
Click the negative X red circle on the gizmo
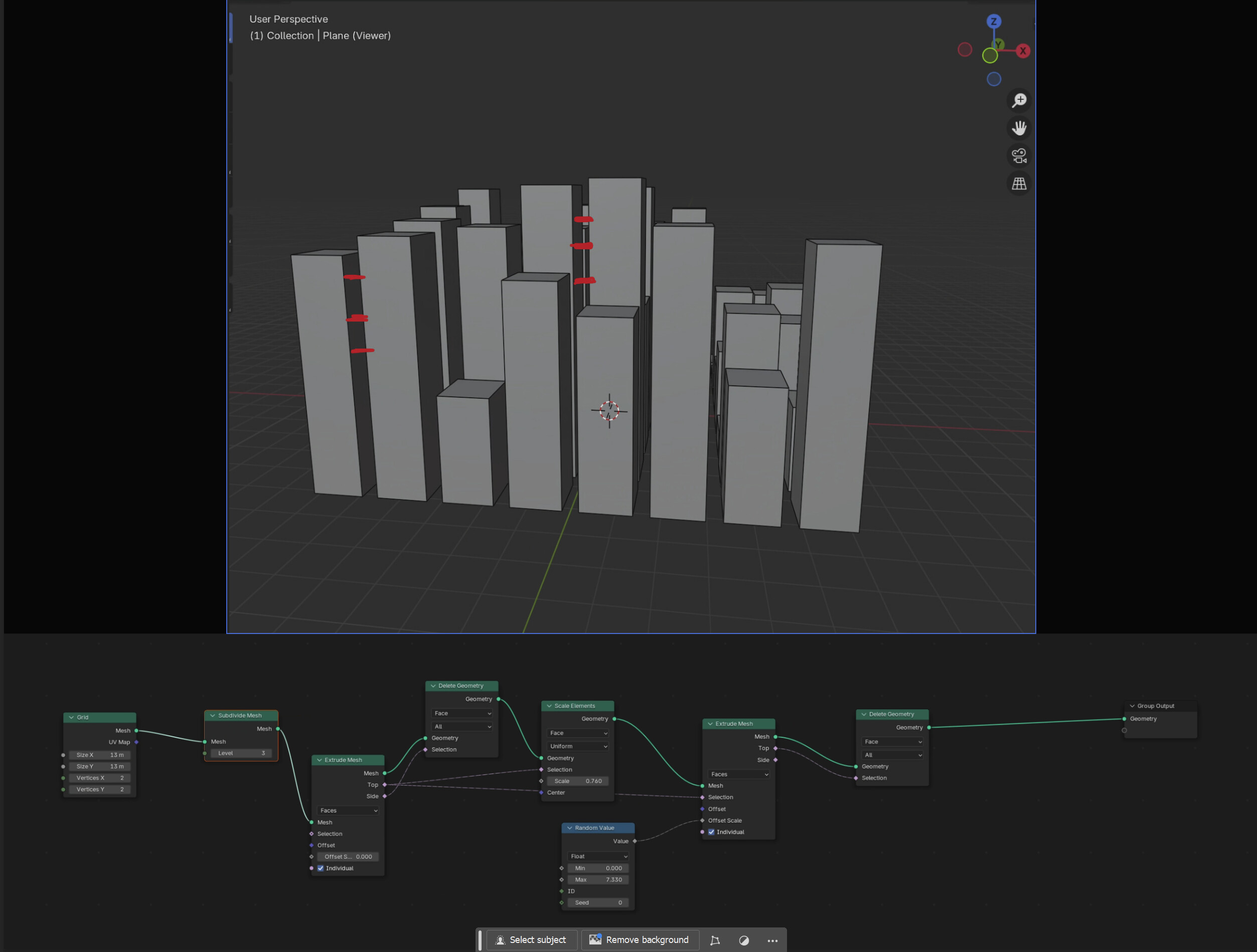point(965,50)
